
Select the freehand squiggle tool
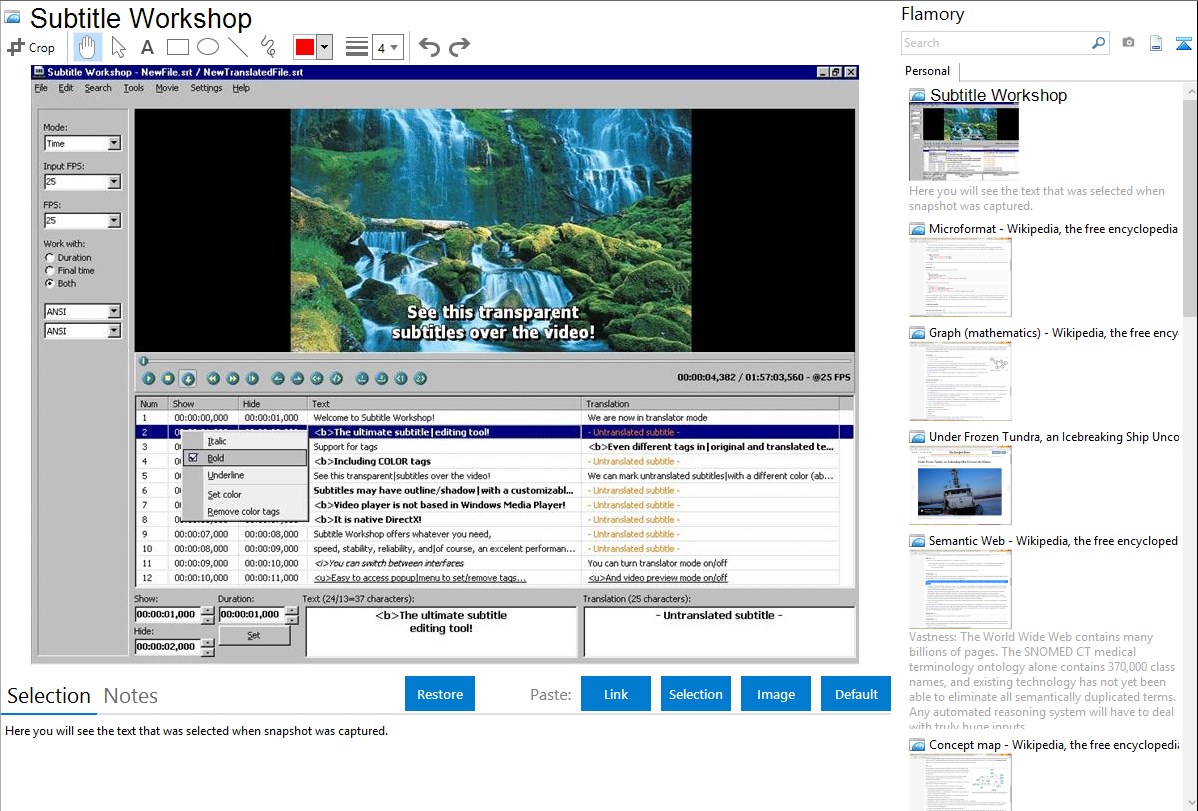tap(268, 47)
